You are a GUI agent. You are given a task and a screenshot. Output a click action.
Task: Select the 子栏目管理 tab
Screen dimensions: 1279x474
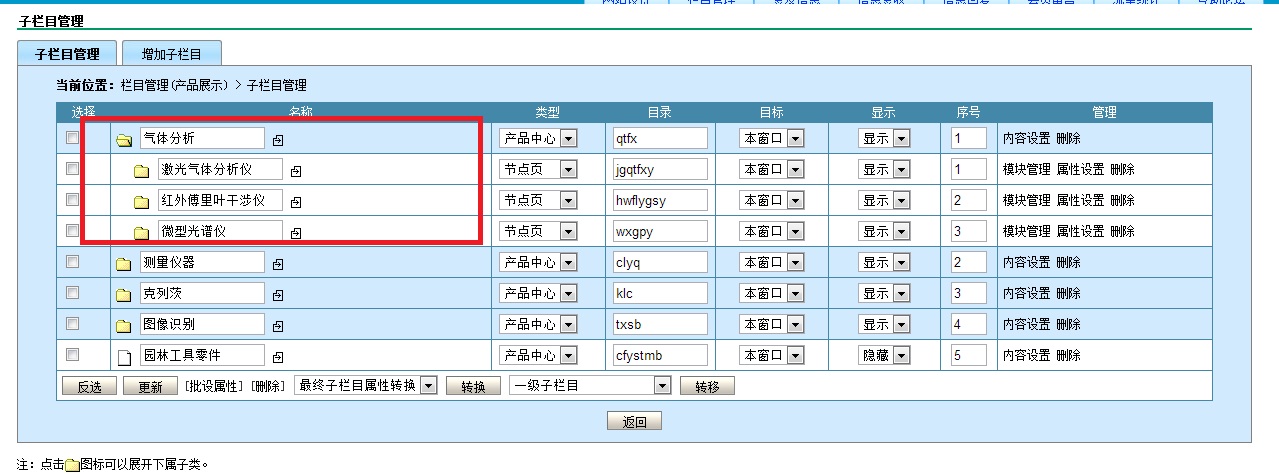[x=67, y=54]
